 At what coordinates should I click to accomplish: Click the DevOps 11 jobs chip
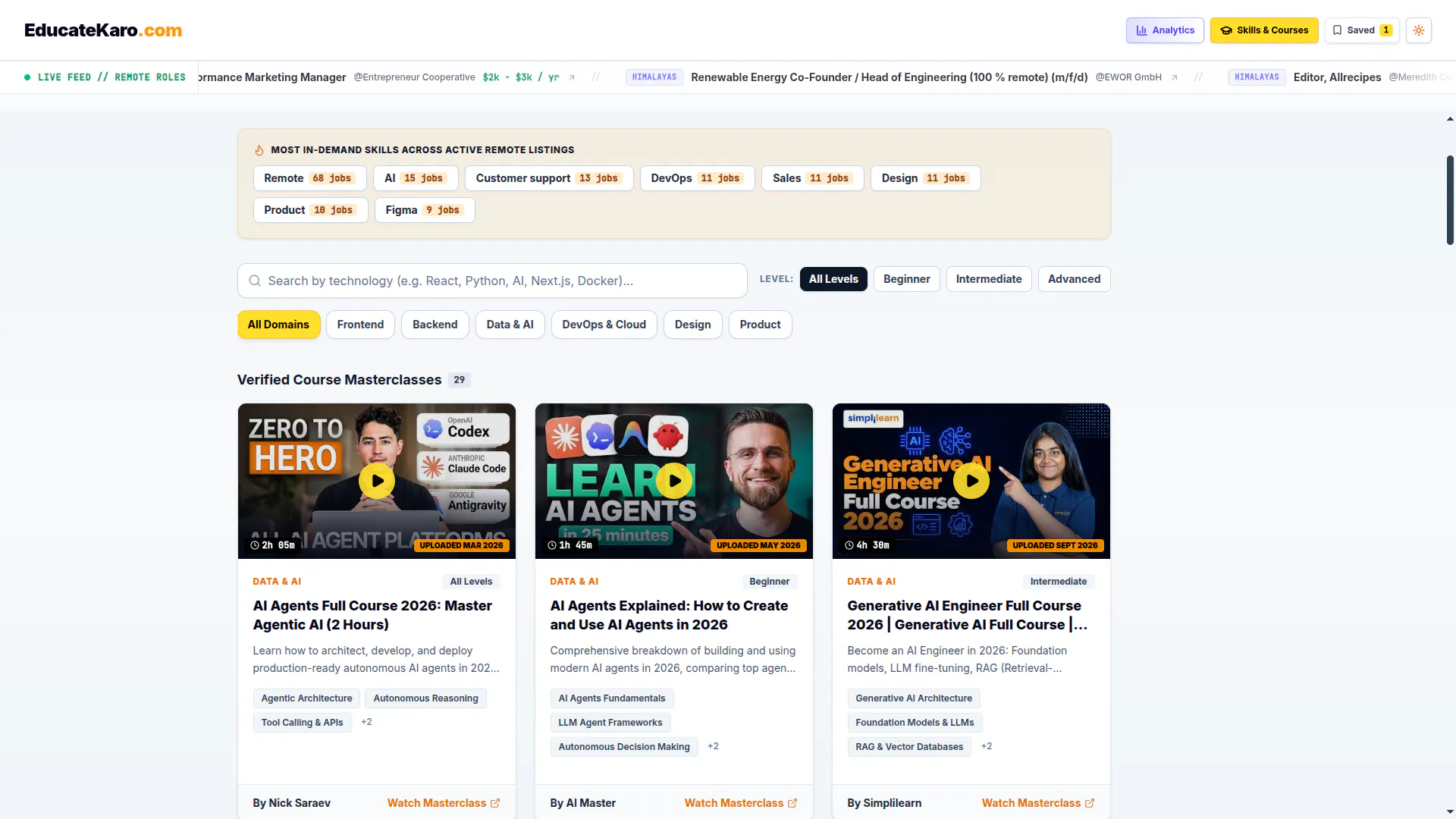click(x=697, y=178)
